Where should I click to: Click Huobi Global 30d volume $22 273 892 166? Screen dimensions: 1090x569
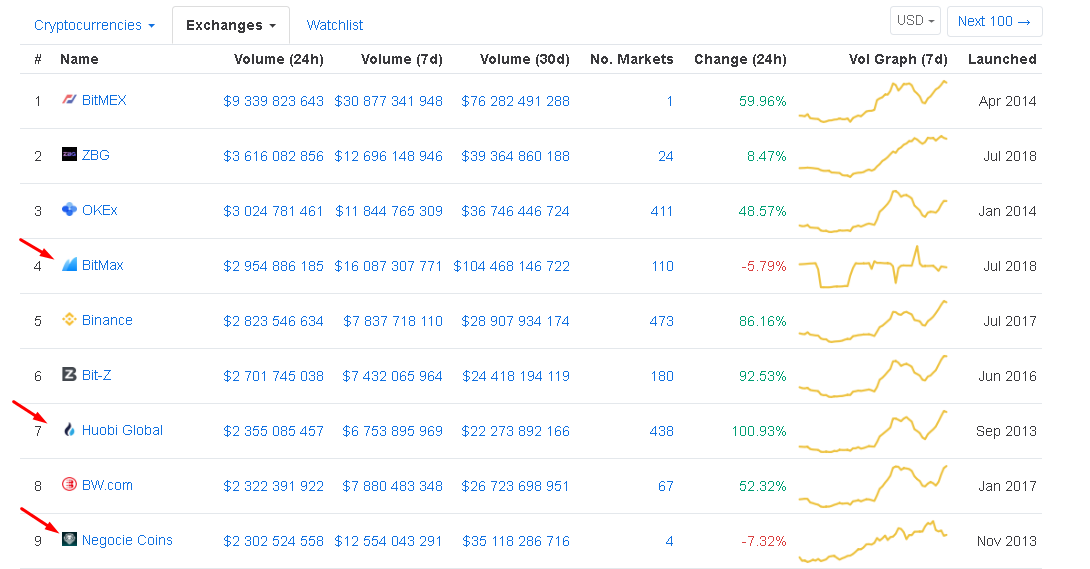[x=515, y=431]
